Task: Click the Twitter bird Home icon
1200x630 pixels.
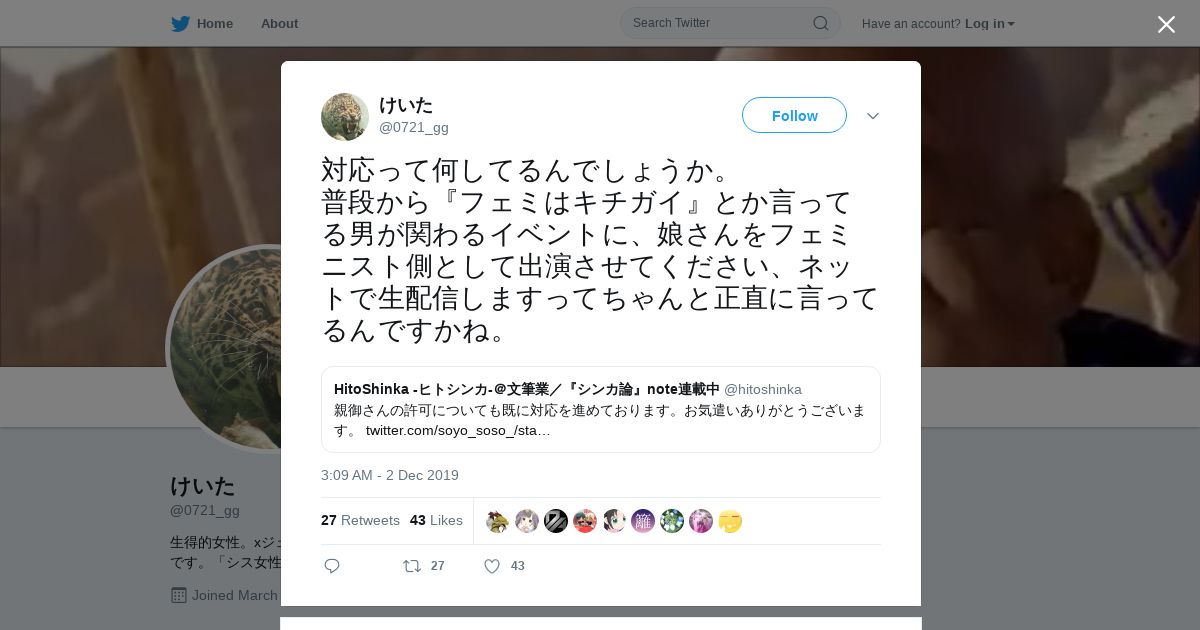Action: coord(180,23)
